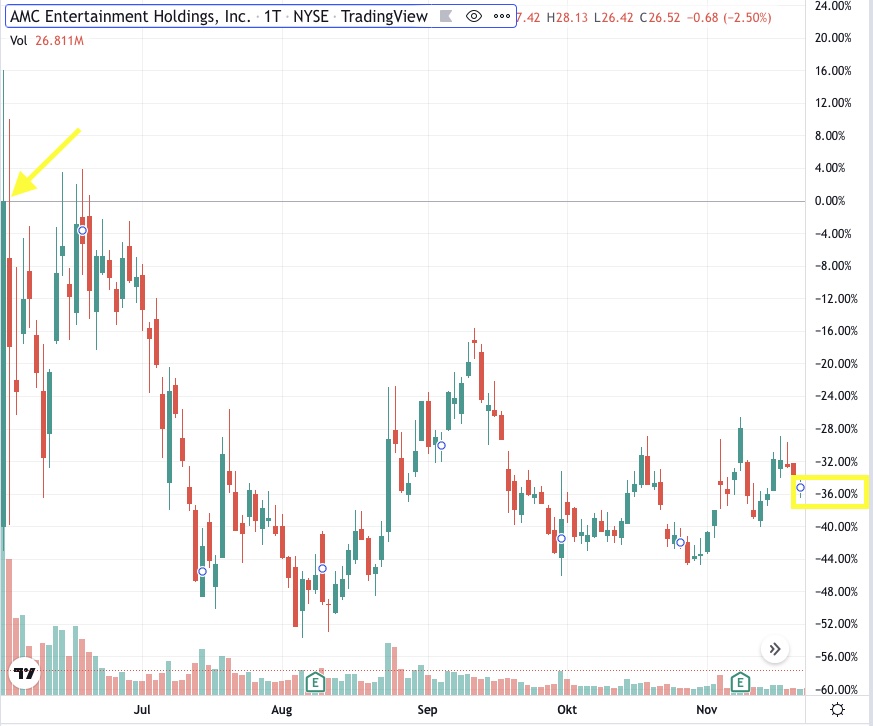Click the -36.00% price scale label
873x726 pixels.
[x=836, y=494]
